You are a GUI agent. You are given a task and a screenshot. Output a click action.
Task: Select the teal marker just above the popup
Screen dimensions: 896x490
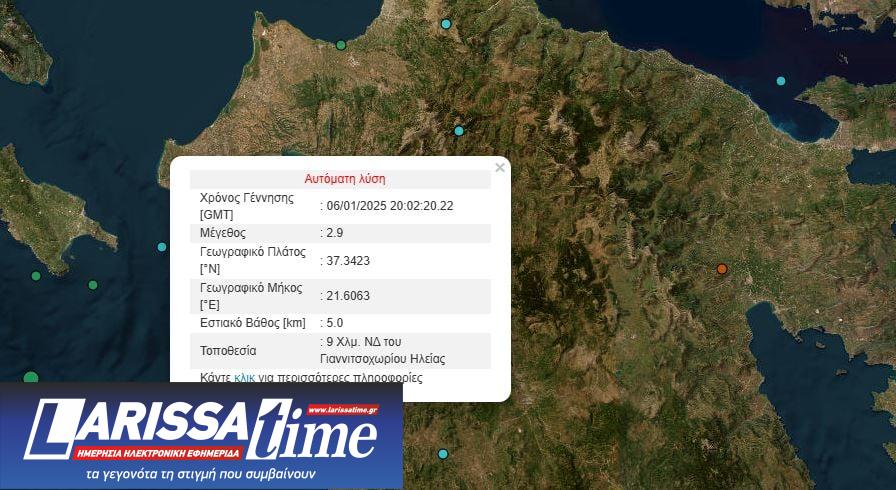459,131
